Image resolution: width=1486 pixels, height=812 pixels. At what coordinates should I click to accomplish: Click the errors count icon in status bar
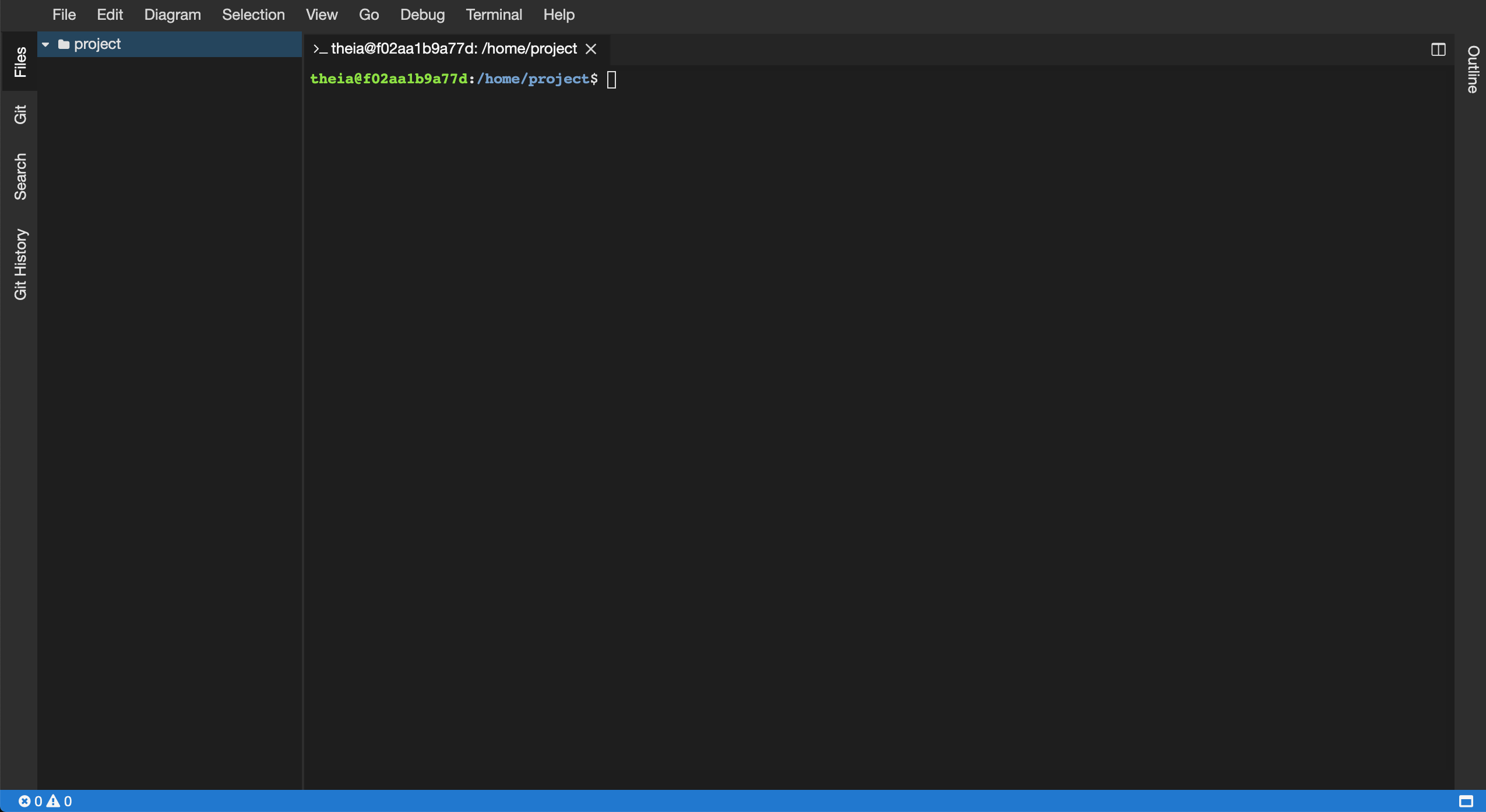[24, 801]
